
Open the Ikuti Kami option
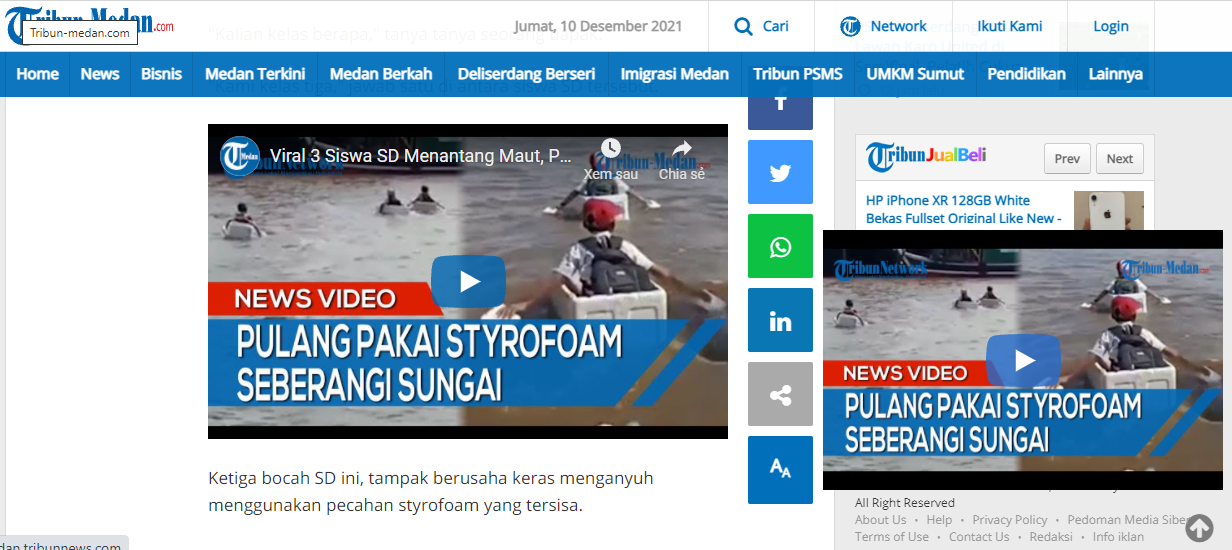(x=1009, y=26)
